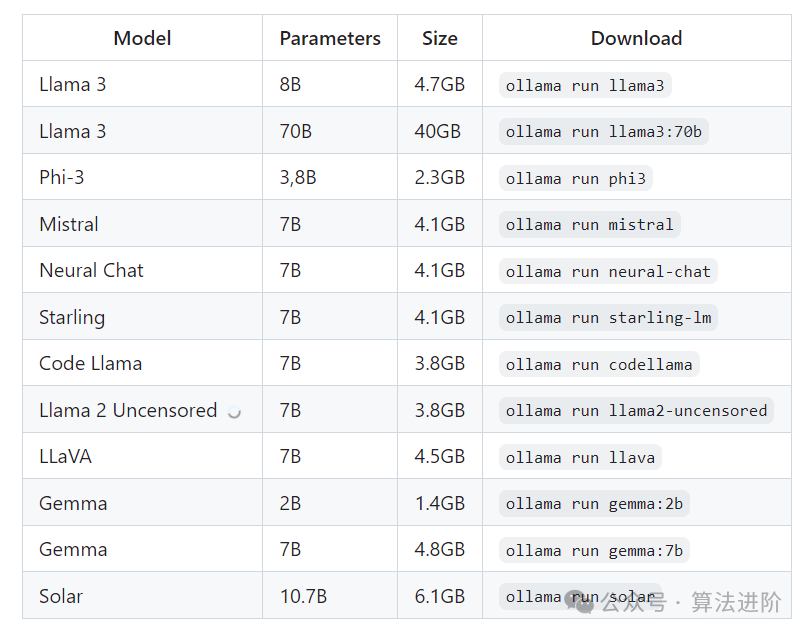The width and height of the screenshot is (807, 634).
Task: Click the "ollama run gemma:7b" command
Action: [x=594, y=551]
